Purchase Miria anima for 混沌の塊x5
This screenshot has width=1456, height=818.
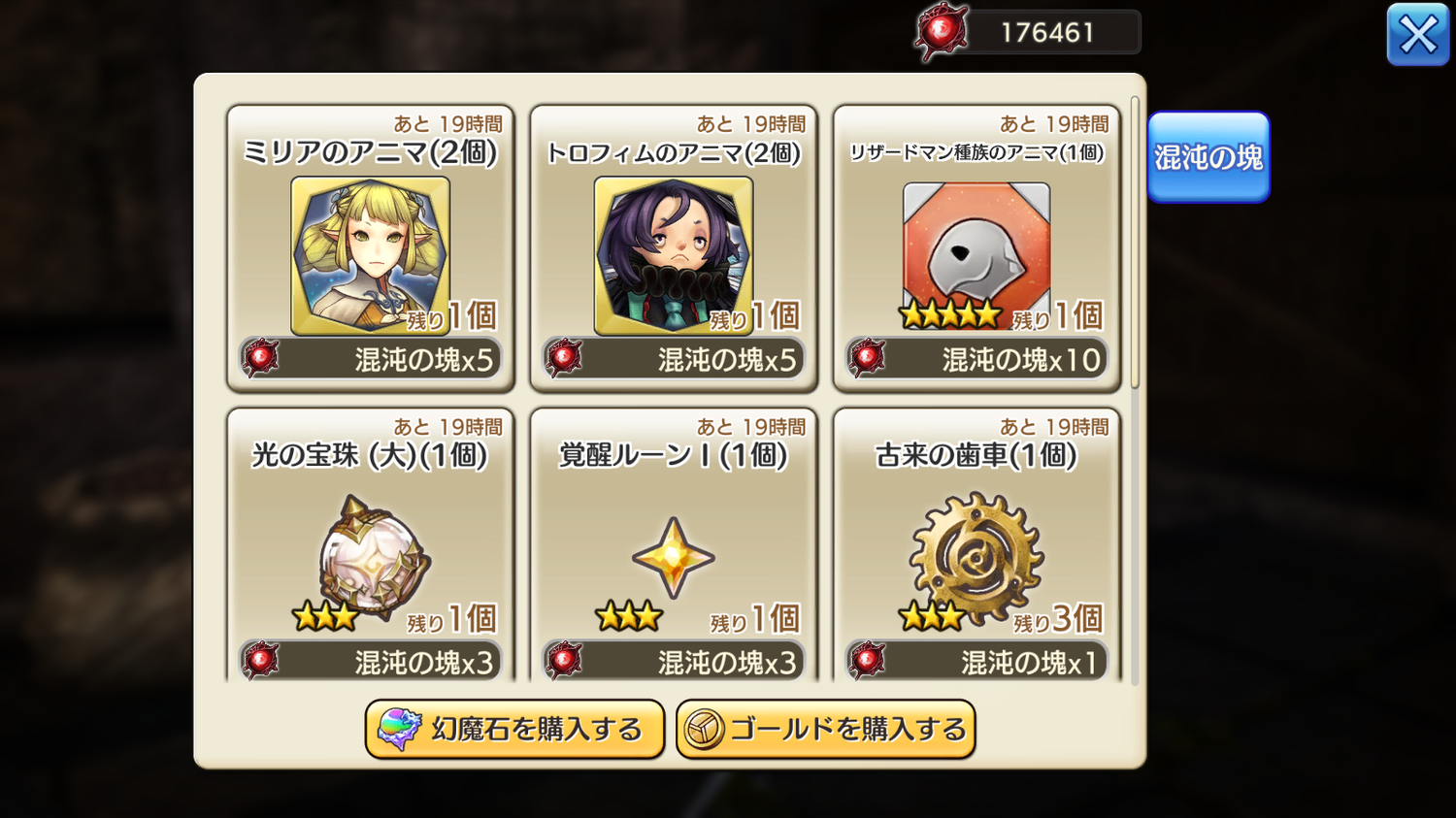pos(370,359)
